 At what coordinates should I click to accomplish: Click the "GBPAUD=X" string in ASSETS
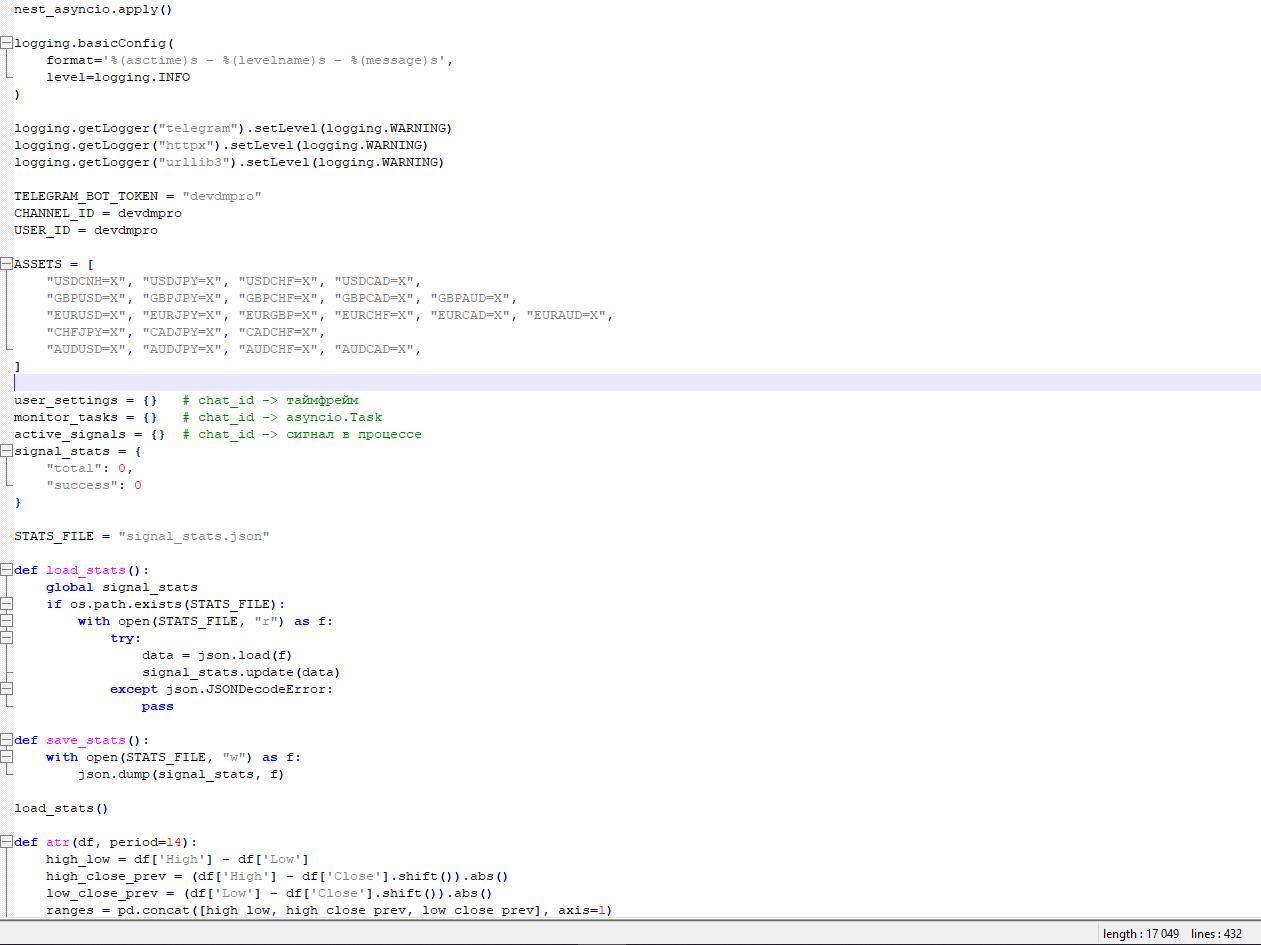[x=470, y=298]
